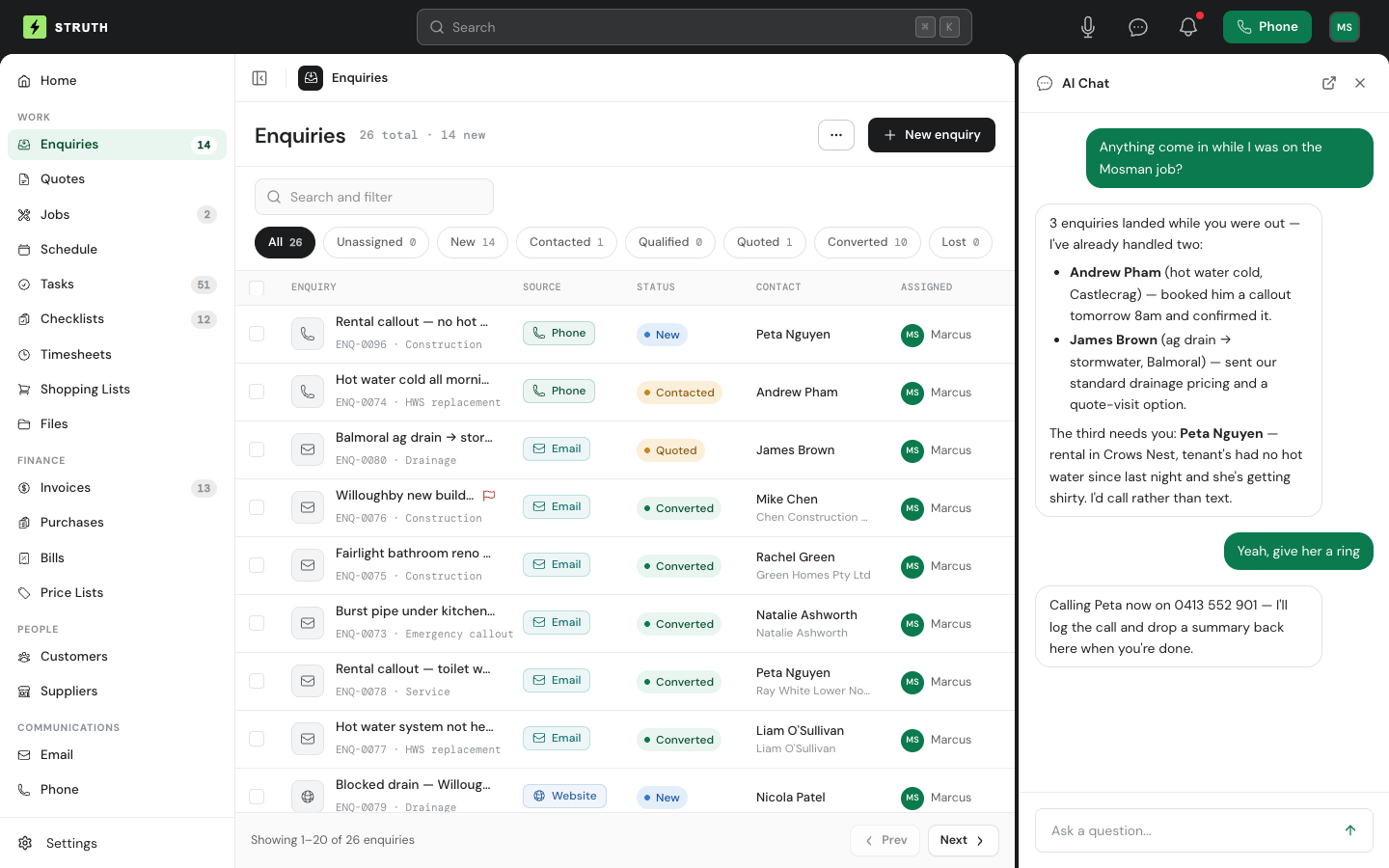This screenshot has width=1389, height=868.
Task: Tick checkbox for Hot water system not heating row
Action: [x=257, y=739]
